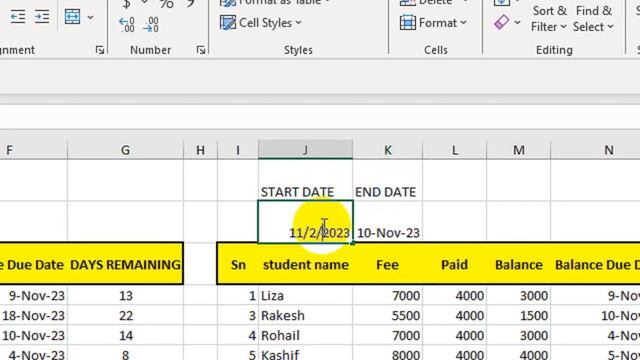
Task: Click the 1500 balance cell
Action: tap(518, 315)
